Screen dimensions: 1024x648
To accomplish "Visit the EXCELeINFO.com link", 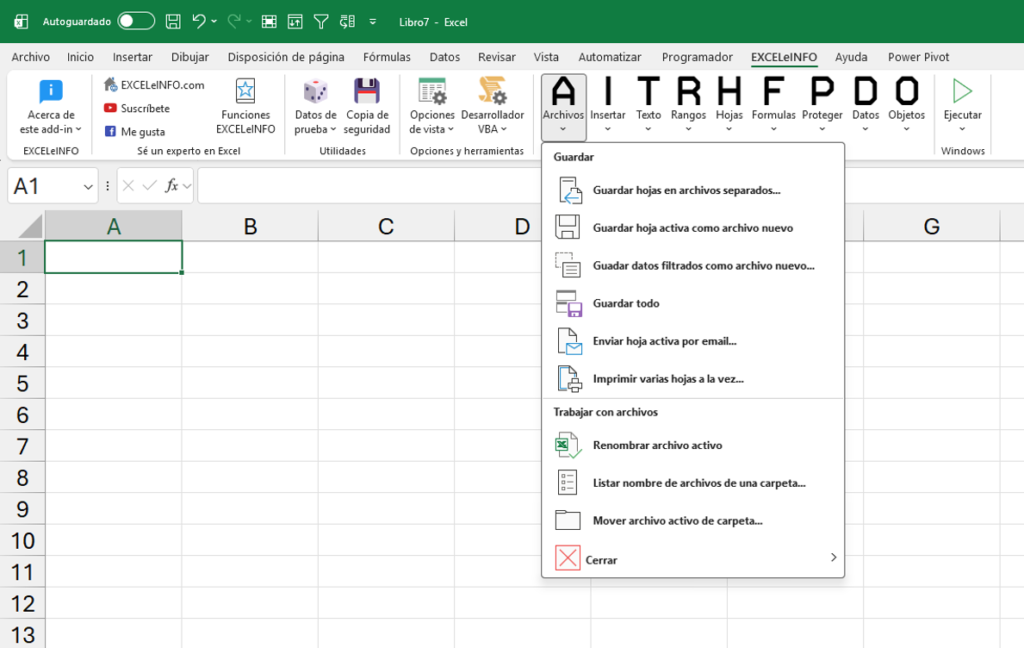I will coord(155,85).
